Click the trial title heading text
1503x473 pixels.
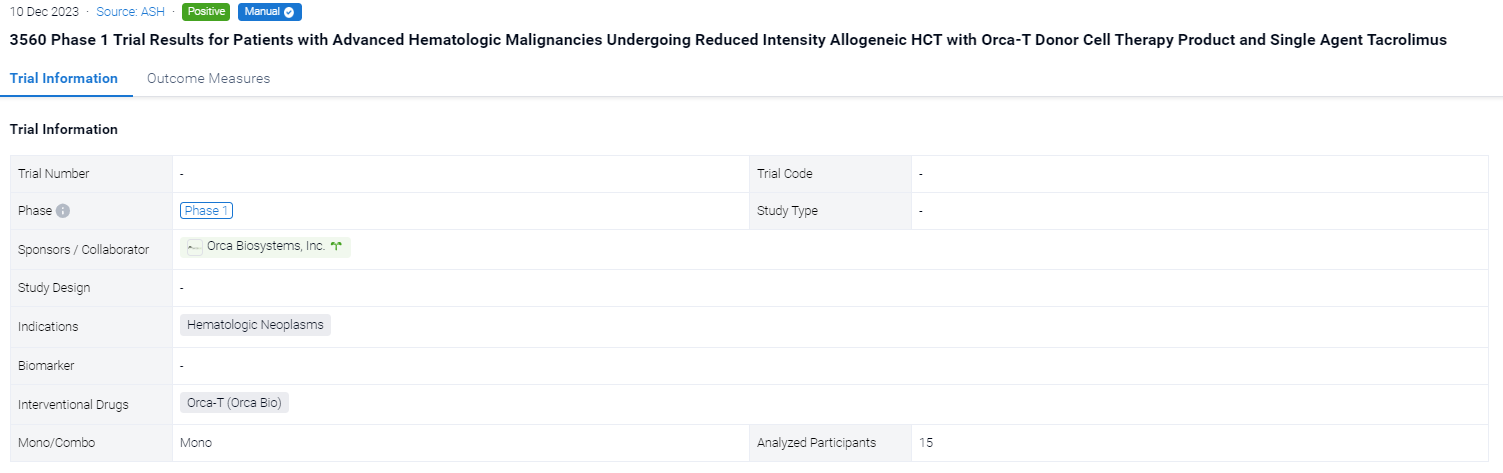(x=728, y=40)
